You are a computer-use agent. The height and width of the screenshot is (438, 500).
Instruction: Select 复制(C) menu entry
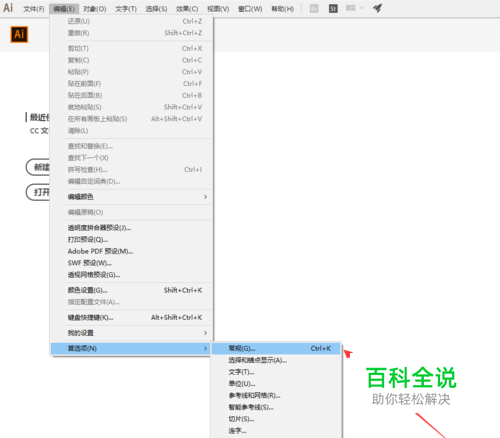[x=132, y=60]
